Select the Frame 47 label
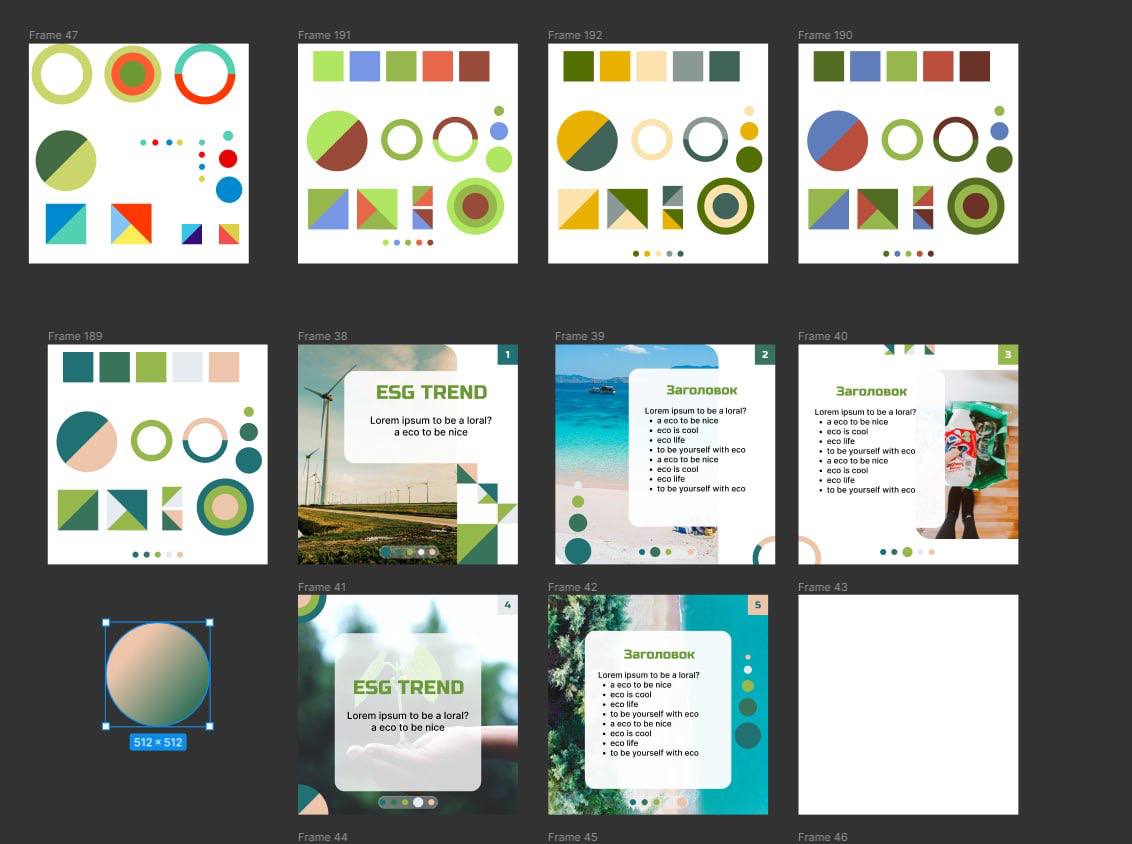Viewport: 1132px width, 844px height. point(53,35)
